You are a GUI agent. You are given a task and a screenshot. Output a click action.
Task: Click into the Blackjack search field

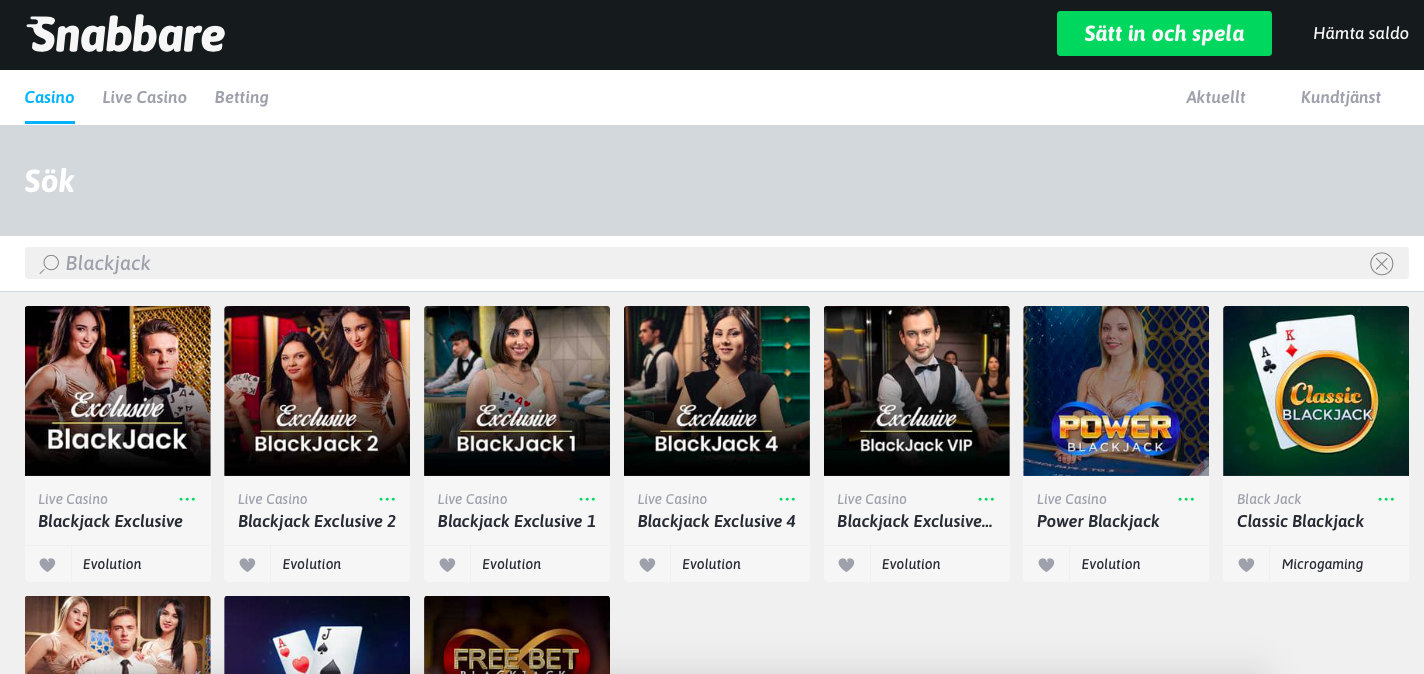coord(700,264)
